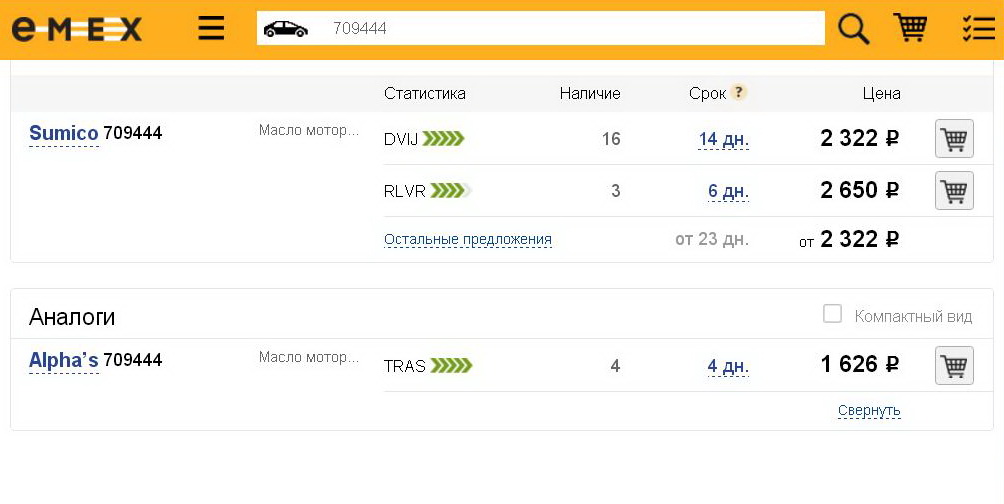Open the shopping cart in header
Image resolution: width=1004 pixels, height=504 pixels.
(911, 28)
